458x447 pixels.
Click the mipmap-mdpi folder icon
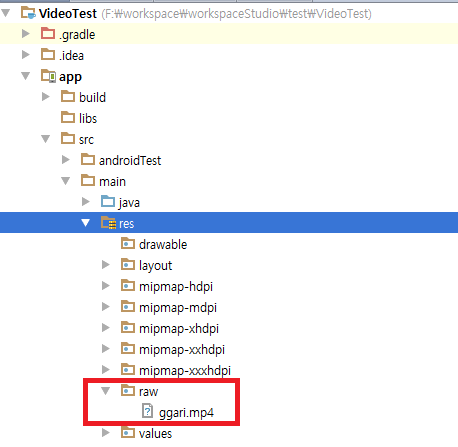(x=128, y=306)
